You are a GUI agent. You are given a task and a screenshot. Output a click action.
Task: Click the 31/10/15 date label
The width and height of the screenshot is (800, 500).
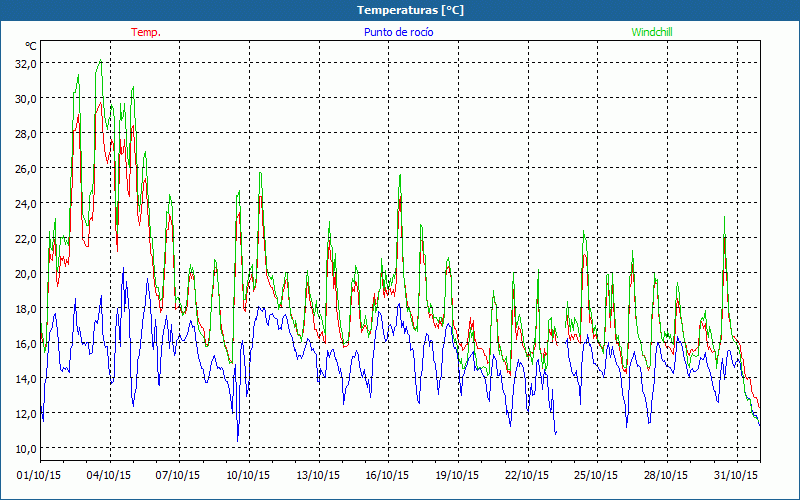(736, 475)
